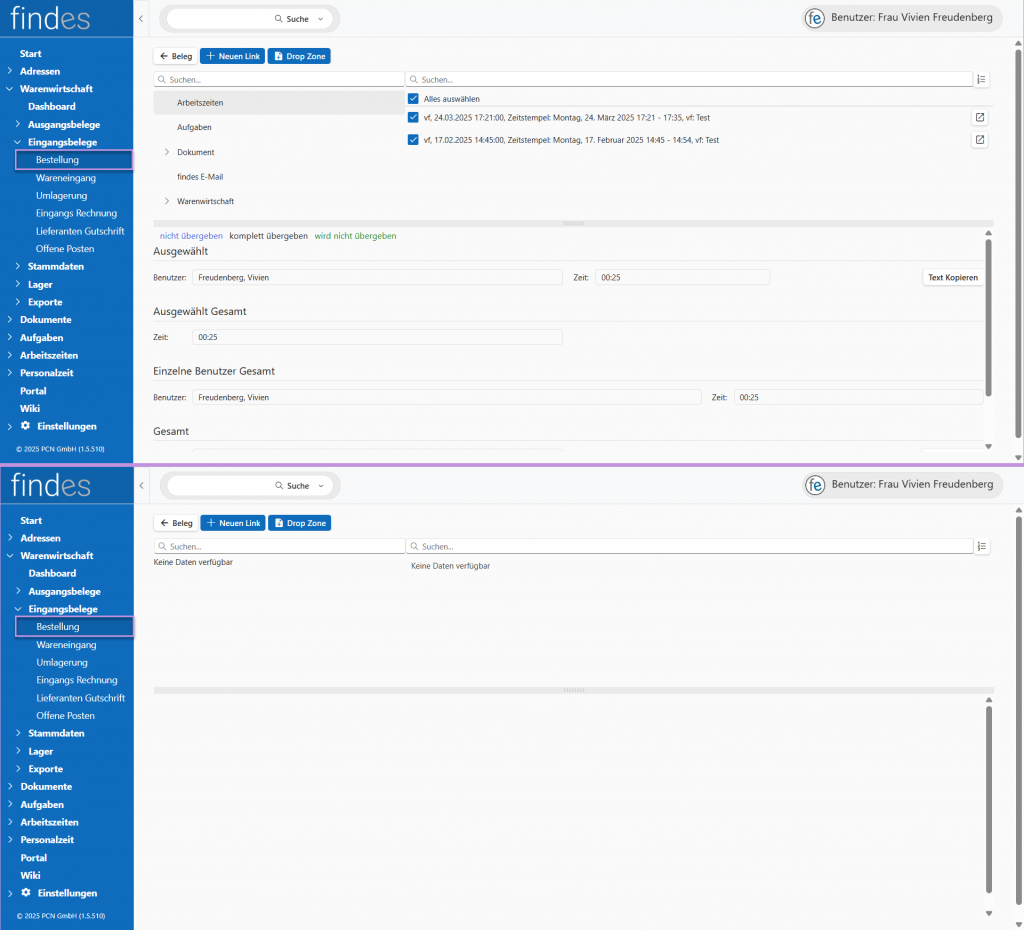The width and height of the screenshot is (1024, 930).
Task: Expand the Dokument node in link tree
Action: click(166, 152)
